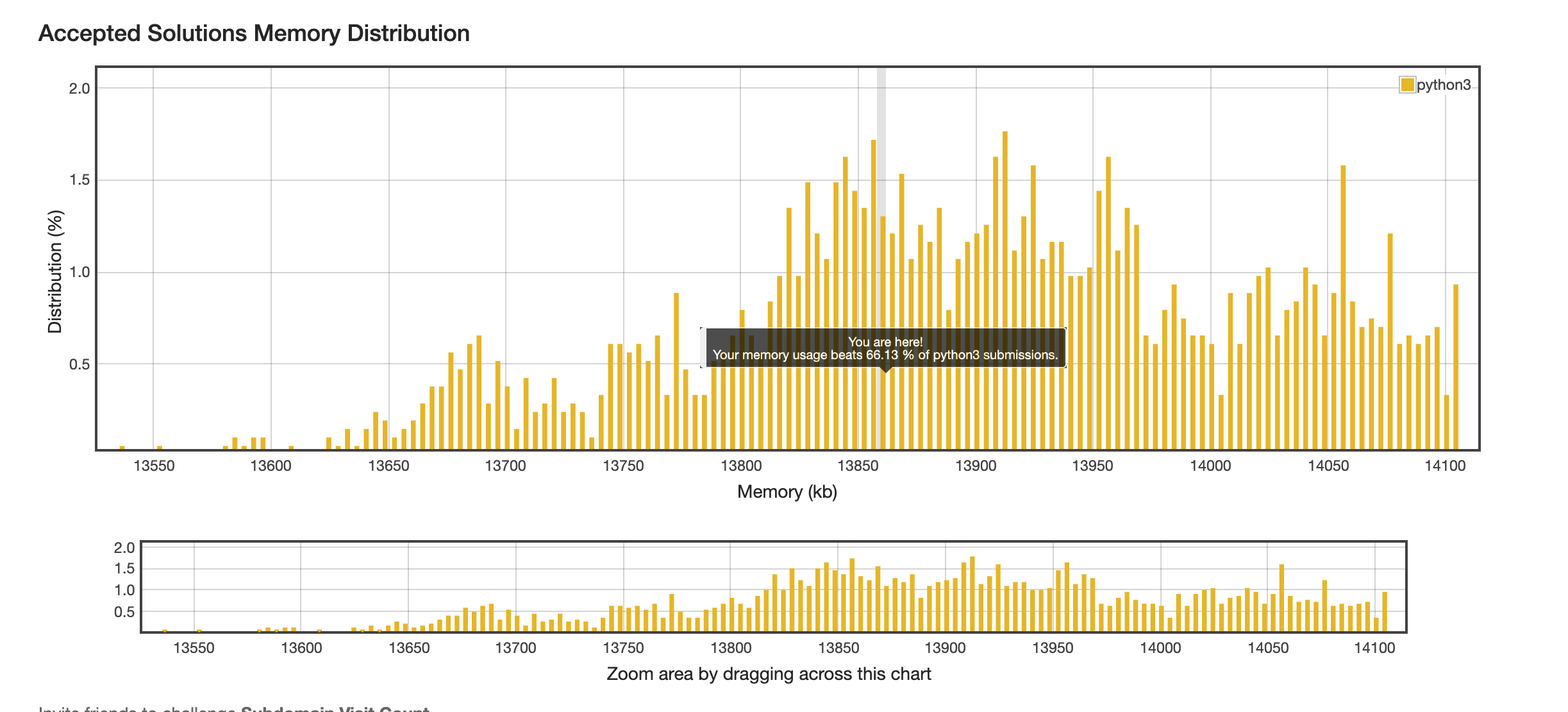This screenshot has width=1568, height=712.
Task: Click the "Distribution (%)" vertical axis title
Action: click(55, 271)
